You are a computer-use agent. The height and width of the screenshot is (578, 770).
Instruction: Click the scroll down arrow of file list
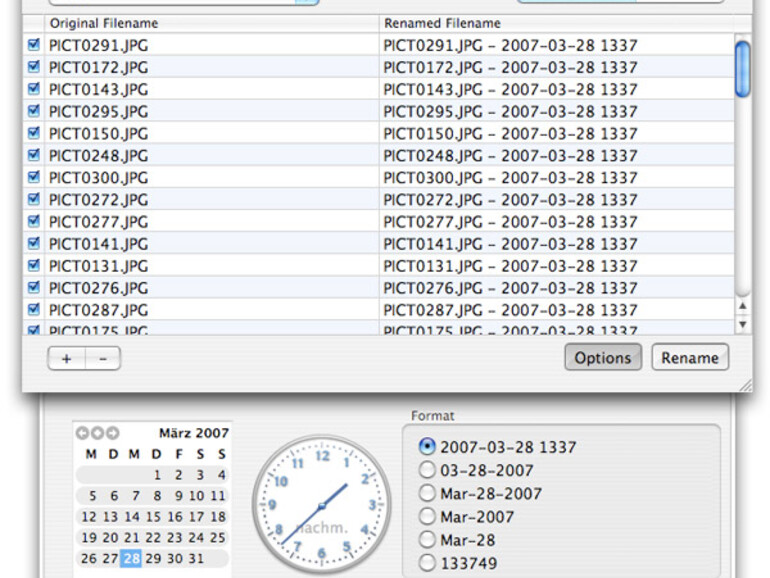(x=742, y=325)
